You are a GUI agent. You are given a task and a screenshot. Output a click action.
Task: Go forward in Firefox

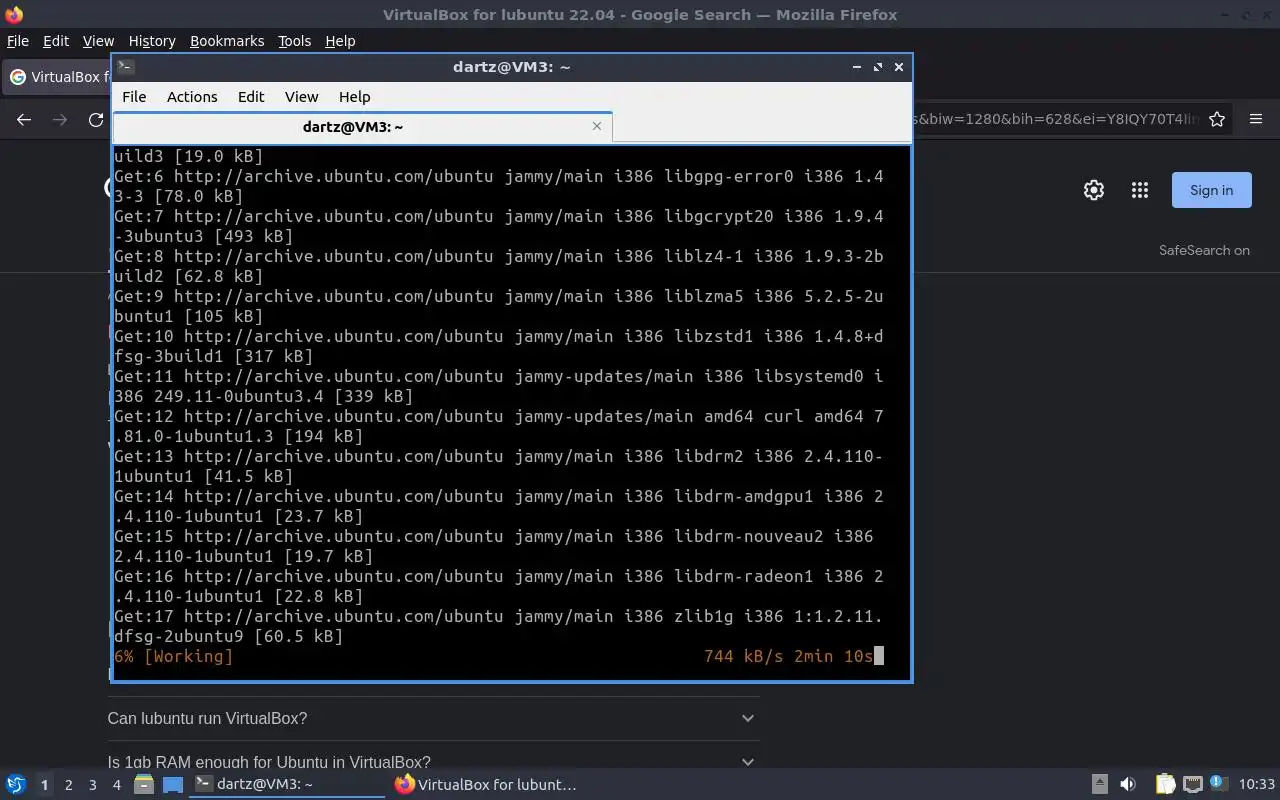point(60,119)
